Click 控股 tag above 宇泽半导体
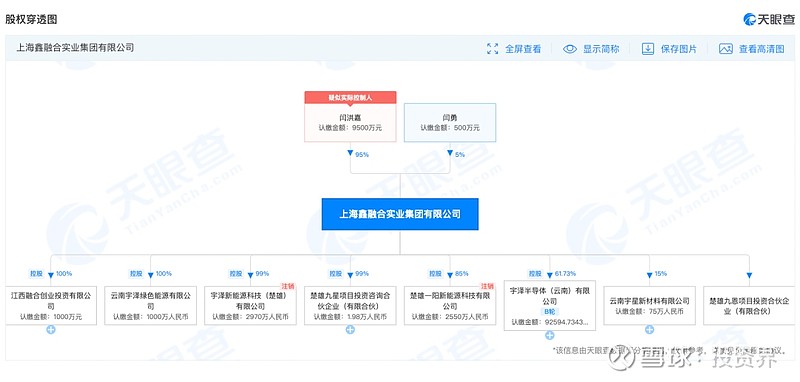The width and height of the screenshot is (800, 382). pyautogui.click(x=535, y=273)
